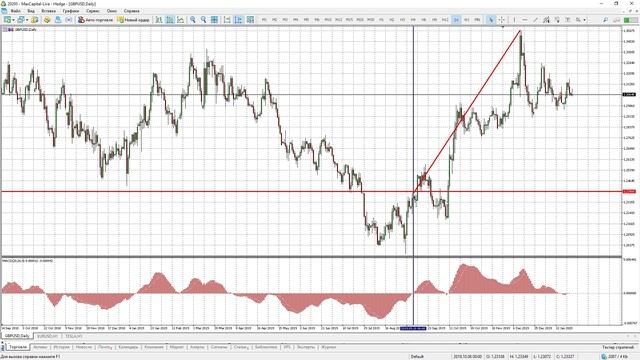Open the Сервис menu

(x=93, y=11)
